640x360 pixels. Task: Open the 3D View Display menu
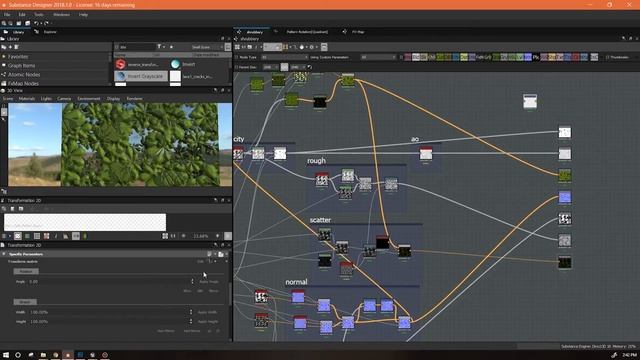click(x=113, y=99)
